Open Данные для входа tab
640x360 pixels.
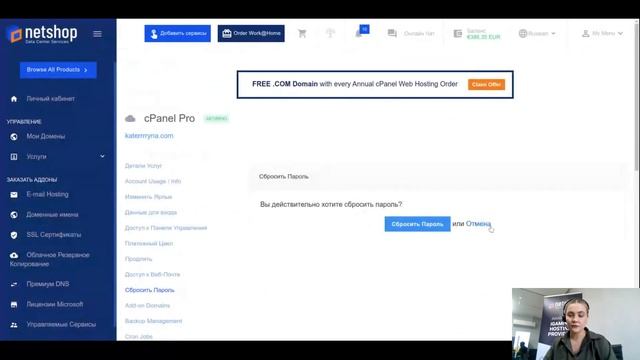(x=151, y=212)
